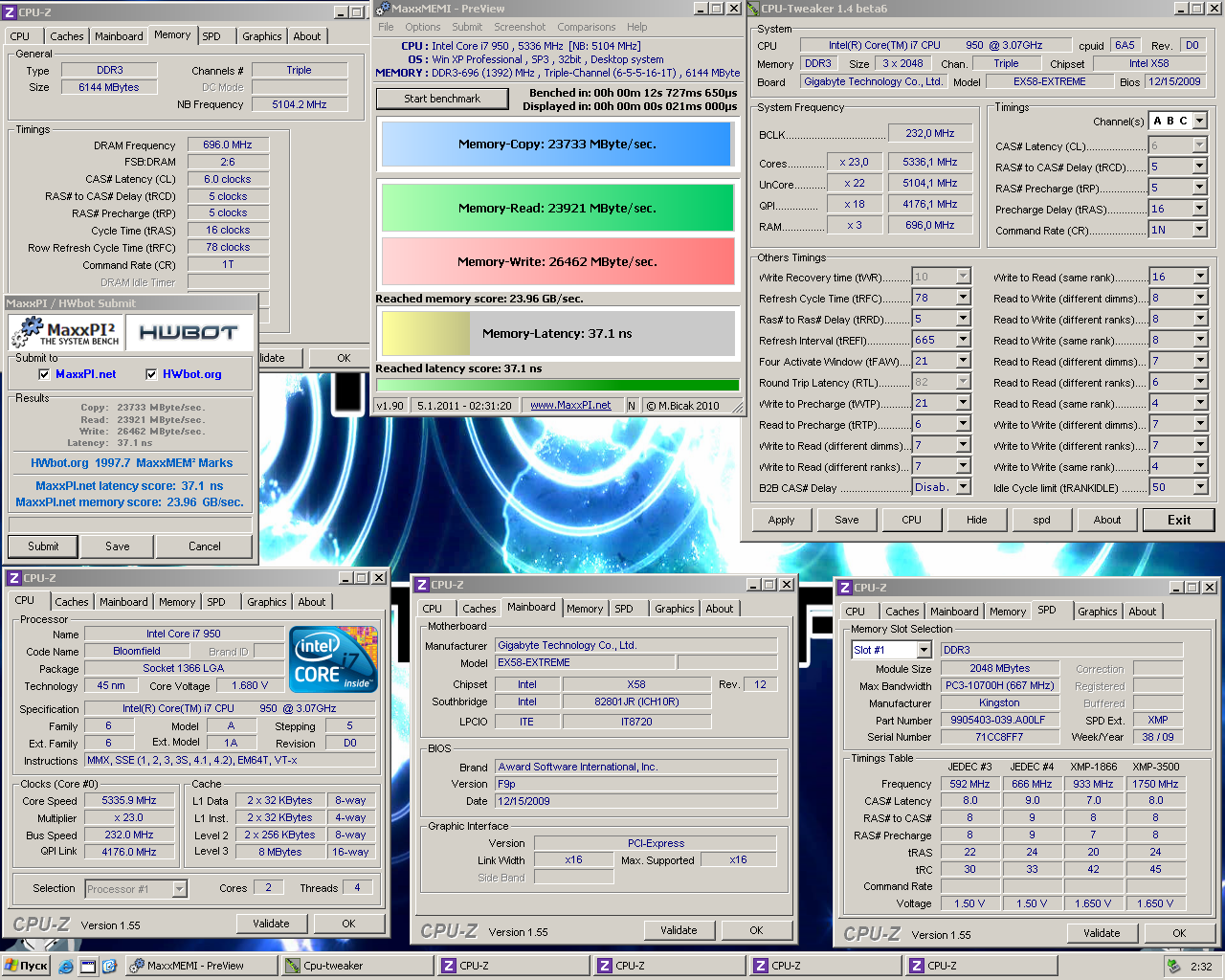1225x980 pixels.
Task: Click the CPU button in CPU-Tweaker
Action: tap(911, 520)
